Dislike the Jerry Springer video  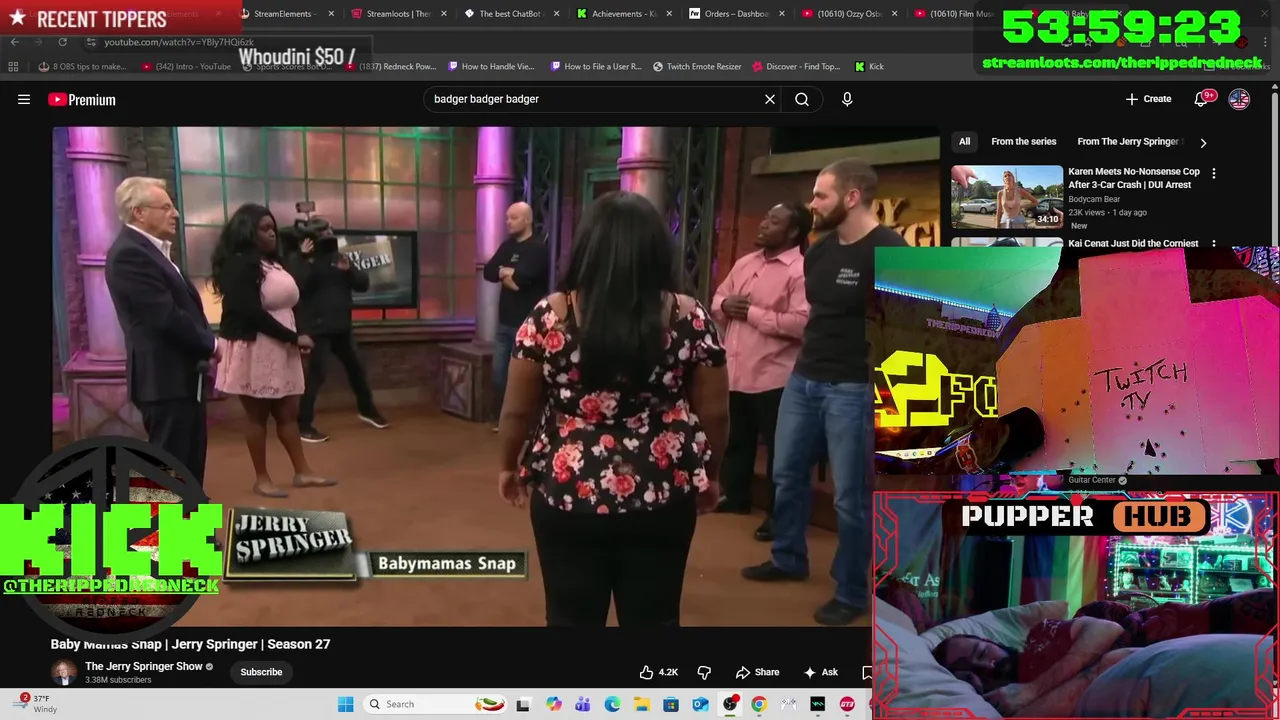pyautogui.click(x=704, y=672)
